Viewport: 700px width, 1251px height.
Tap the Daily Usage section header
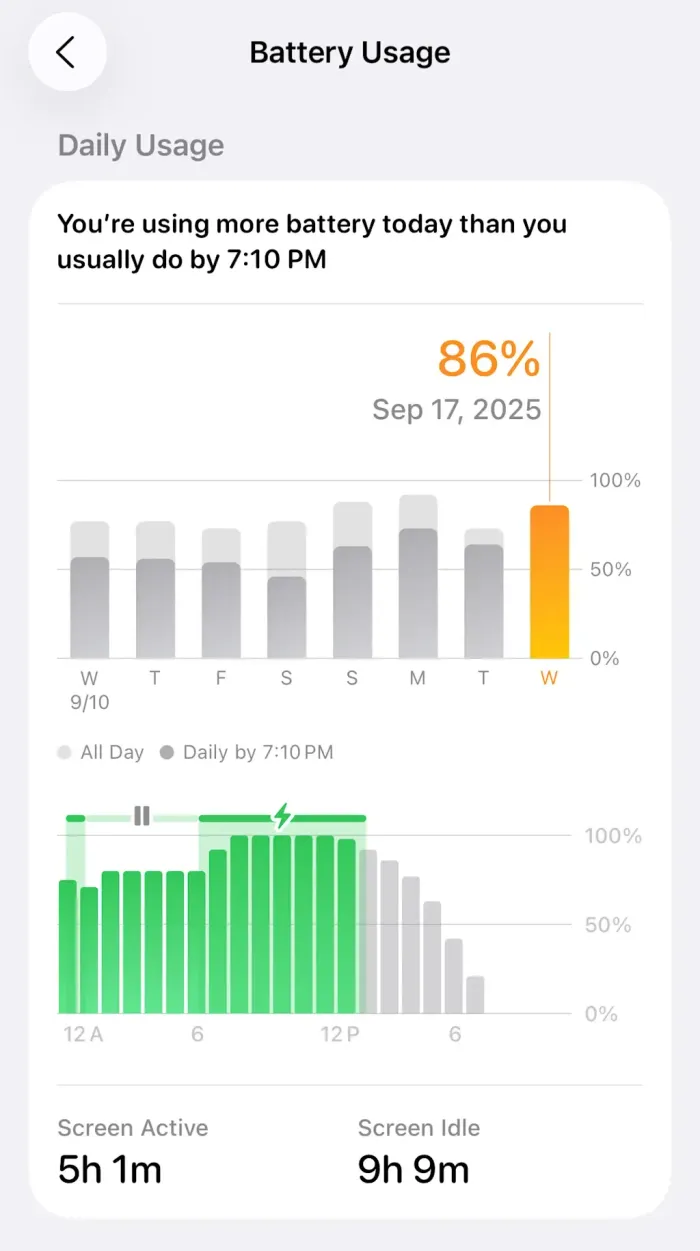point(141,145)
